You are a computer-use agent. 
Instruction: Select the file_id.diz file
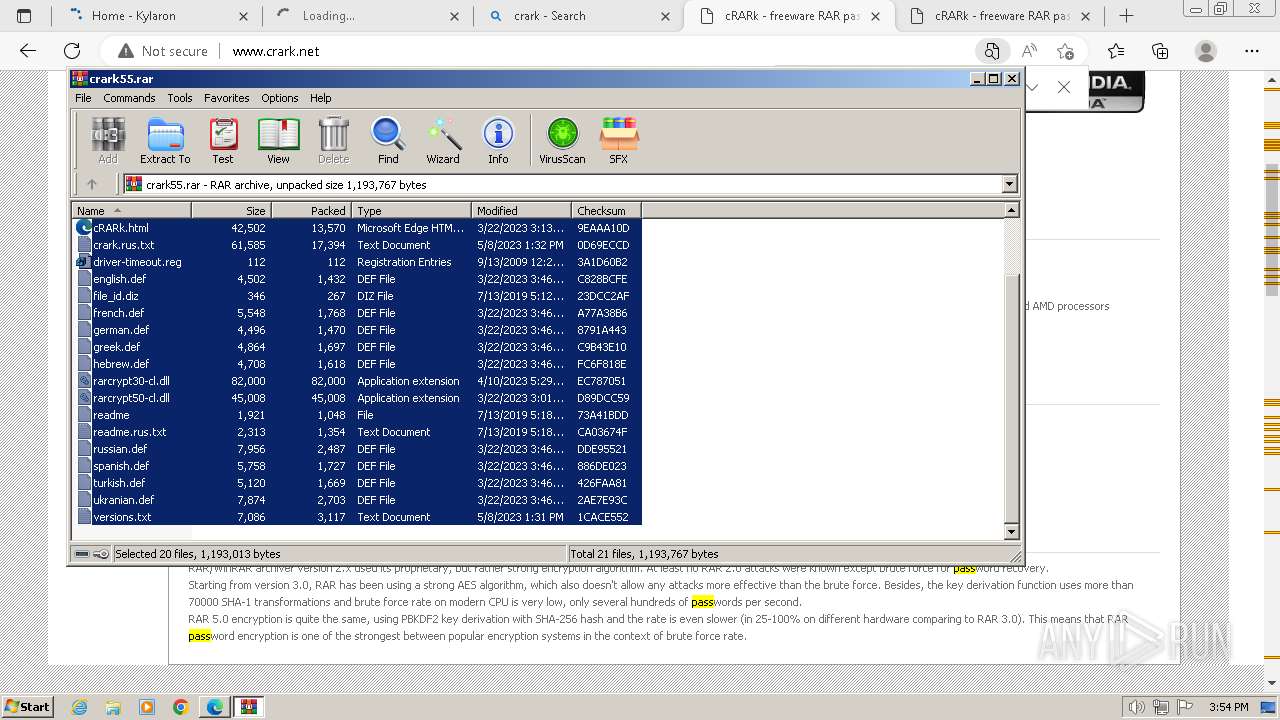[x=116, y=296]
